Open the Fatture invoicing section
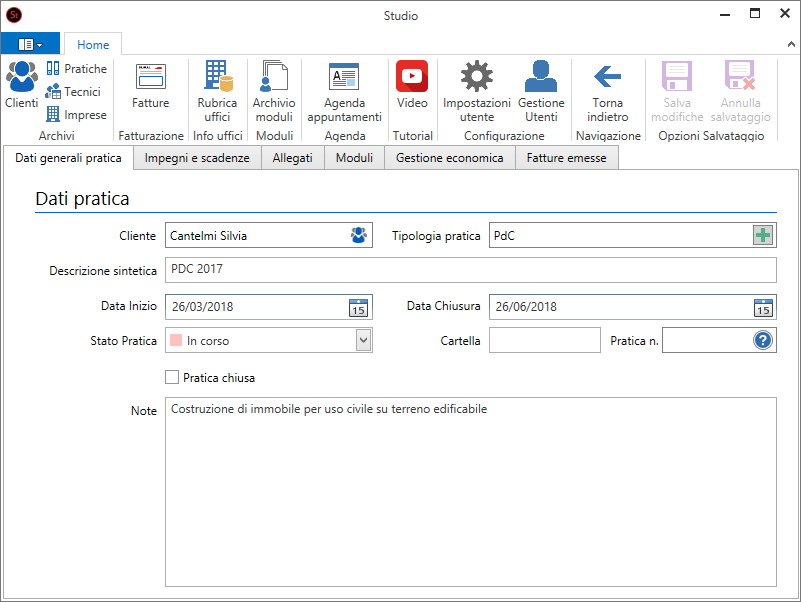Screen dimensions: 801x602 [x=151, y=85]
